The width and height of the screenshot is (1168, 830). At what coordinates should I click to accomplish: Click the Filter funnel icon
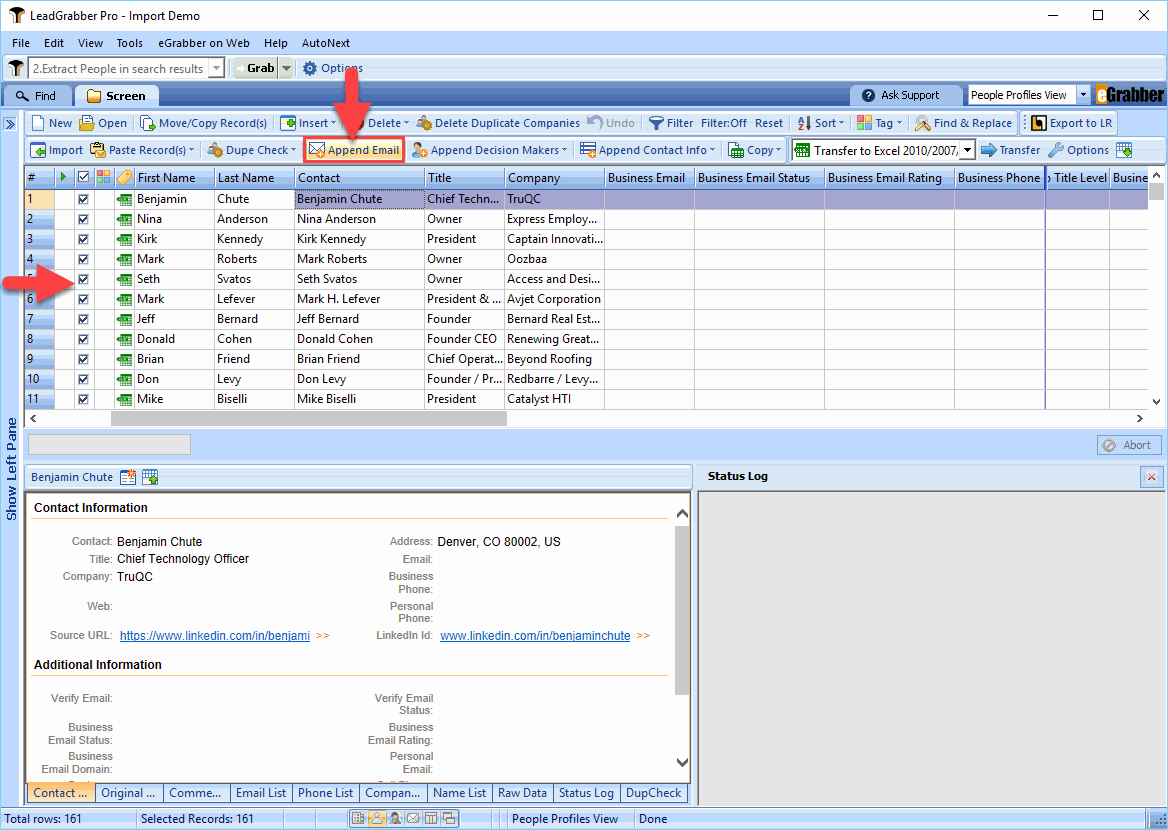656,123
